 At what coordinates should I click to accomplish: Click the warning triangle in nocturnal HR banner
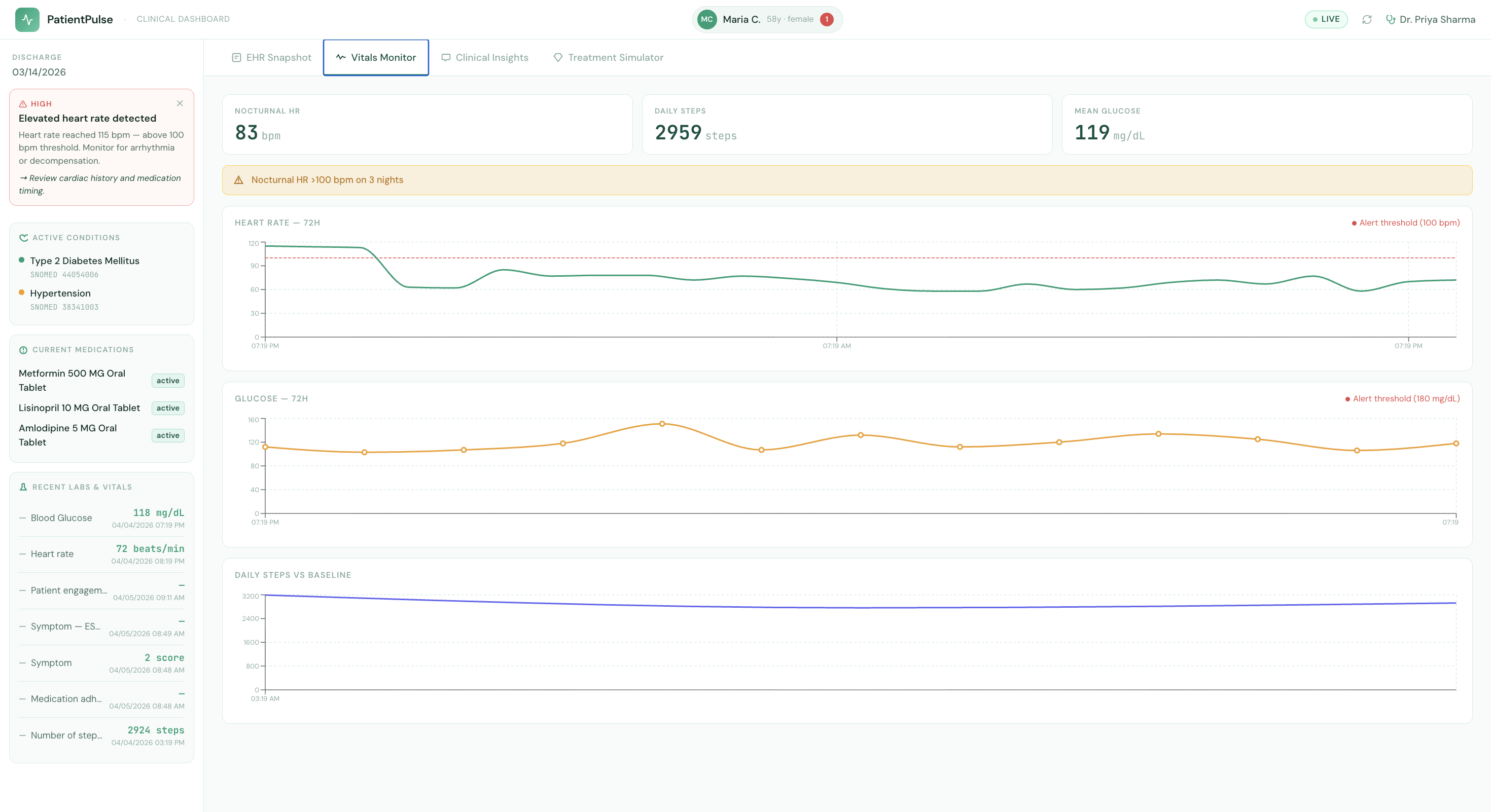click(x=238, y=180)
